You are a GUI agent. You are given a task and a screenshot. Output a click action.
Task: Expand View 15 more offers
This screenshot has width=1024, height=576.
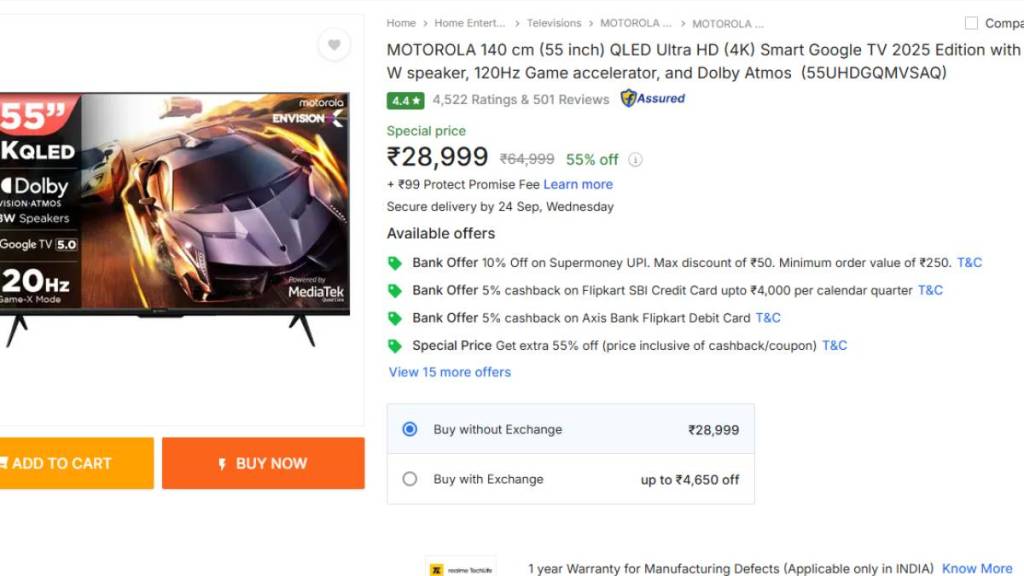pyautogui.click(x=450, y=372)
